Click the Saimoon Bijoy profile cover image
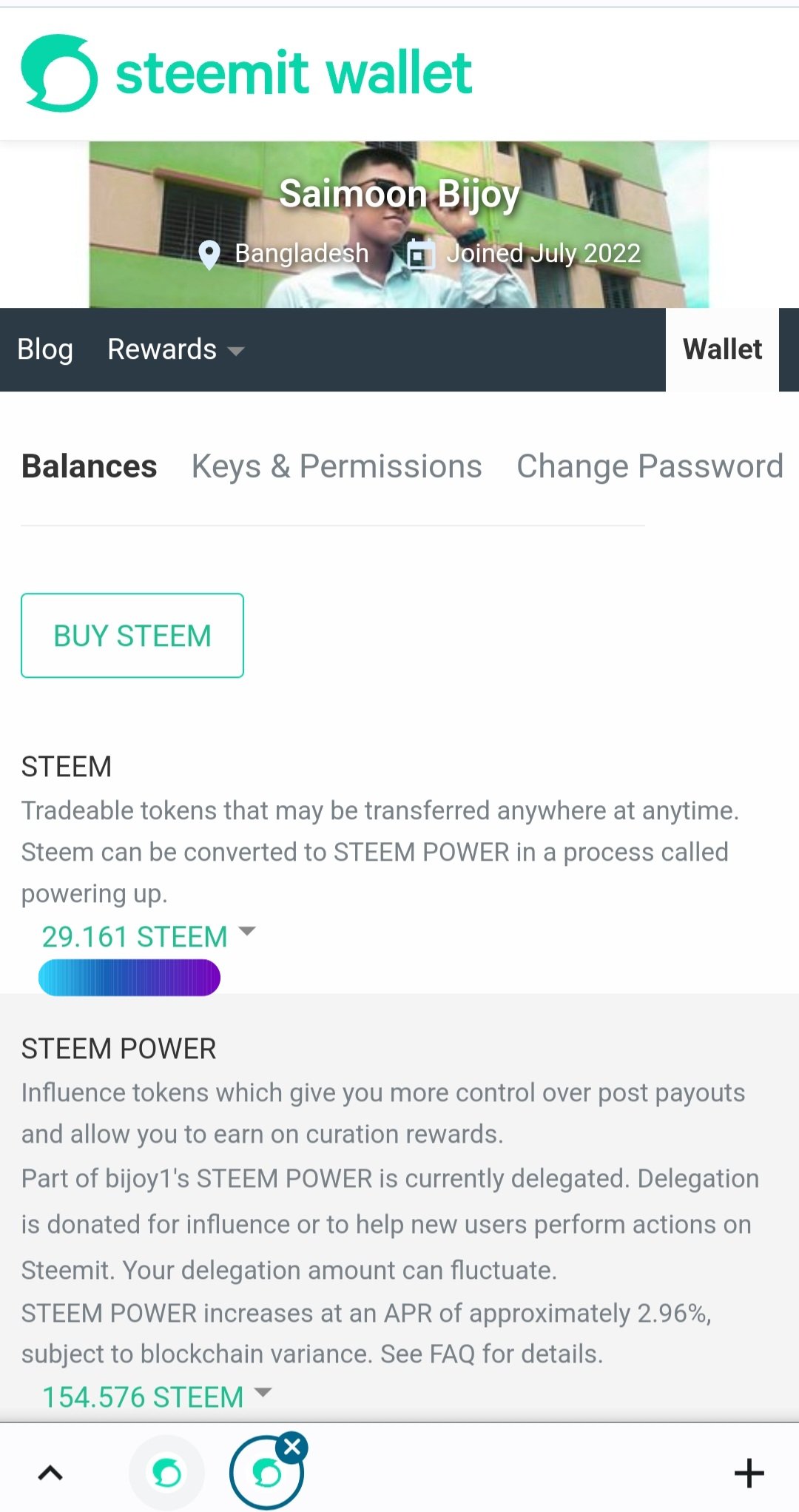The image size is (799, 1512). tap(399, 224)
